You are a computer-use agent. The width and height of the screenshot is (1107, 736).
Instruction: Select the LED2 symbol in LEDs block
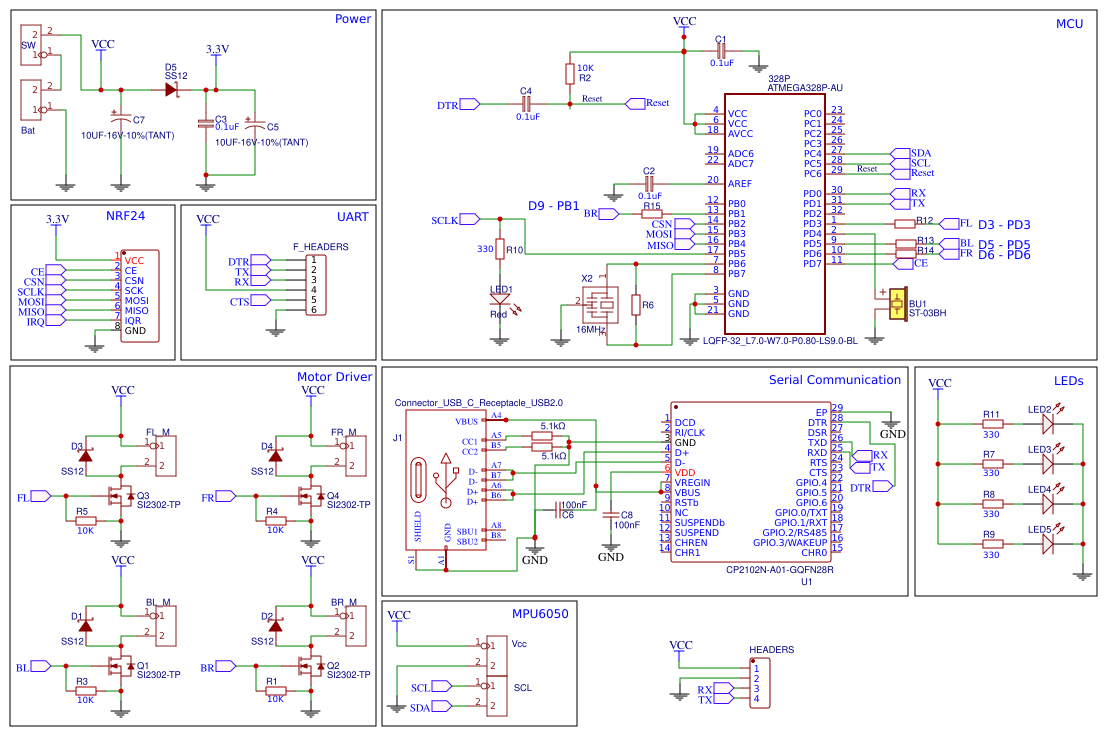click(x=1048, y=423)
